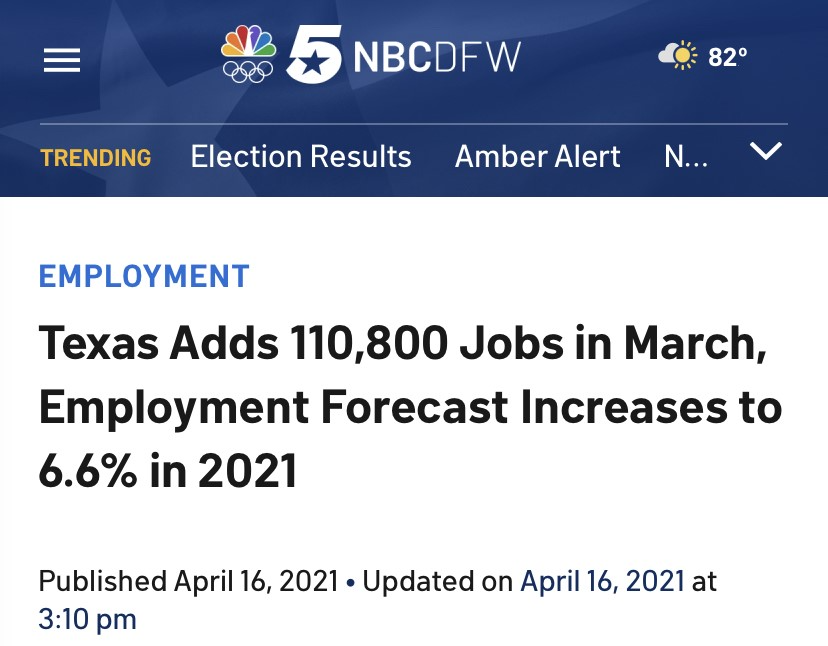Select the Election Results trending item
This screenshot has width=828, height=646.
301,156
